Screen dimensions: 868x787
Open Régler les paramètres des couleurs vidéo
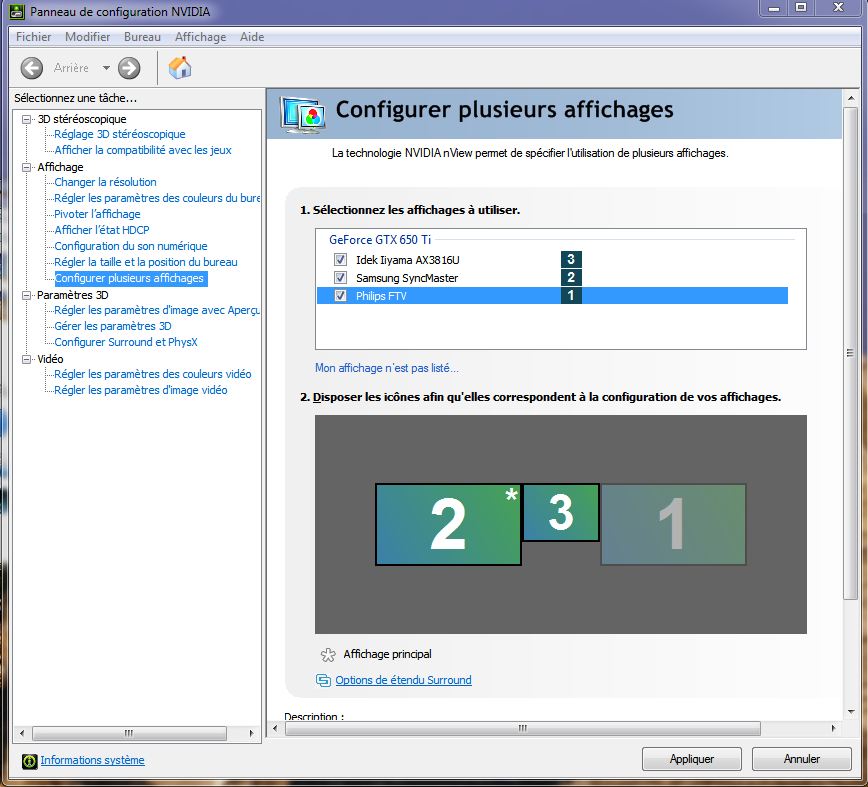coord(153,374)
